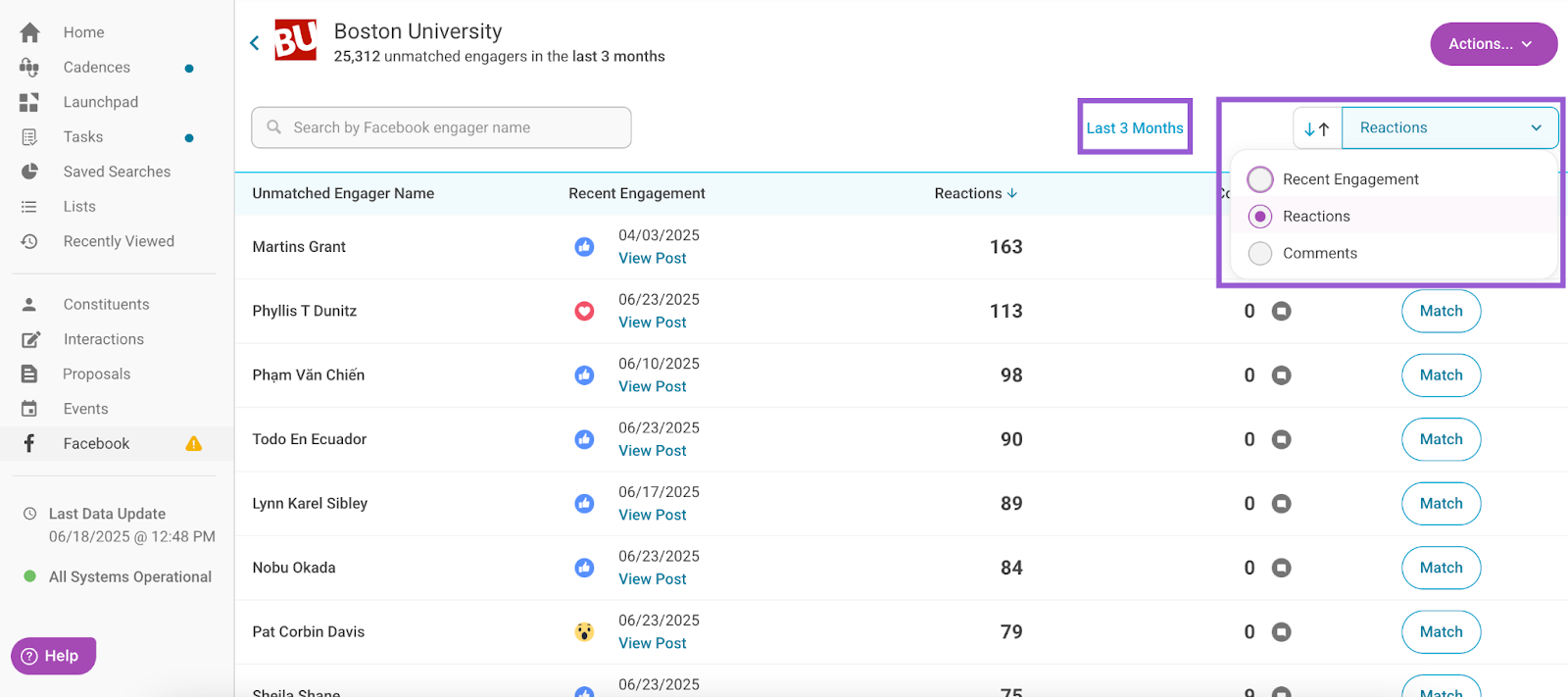Screen dimensions: 1568x697
Task: Click the heart reaction for Phyllis T Dunitz
Action: click(584, 311)
